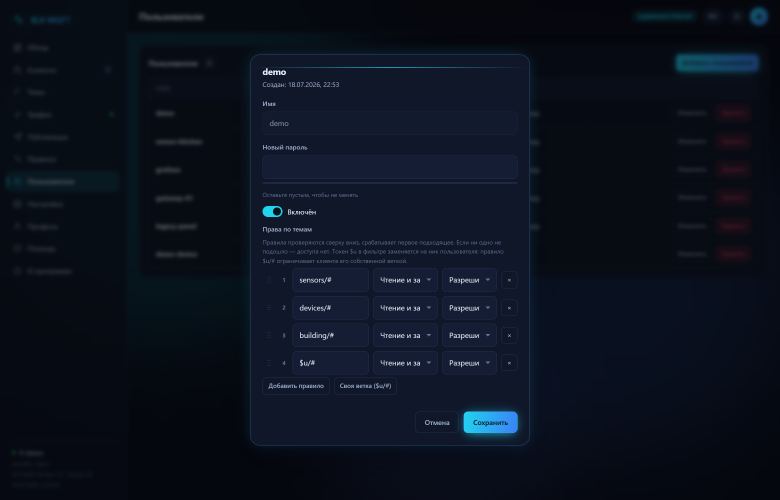Open Разреши dropdown for sensors/# rule
Image resolution: width=780 pixels, height=500 pixels.
[x=469, y=280]
